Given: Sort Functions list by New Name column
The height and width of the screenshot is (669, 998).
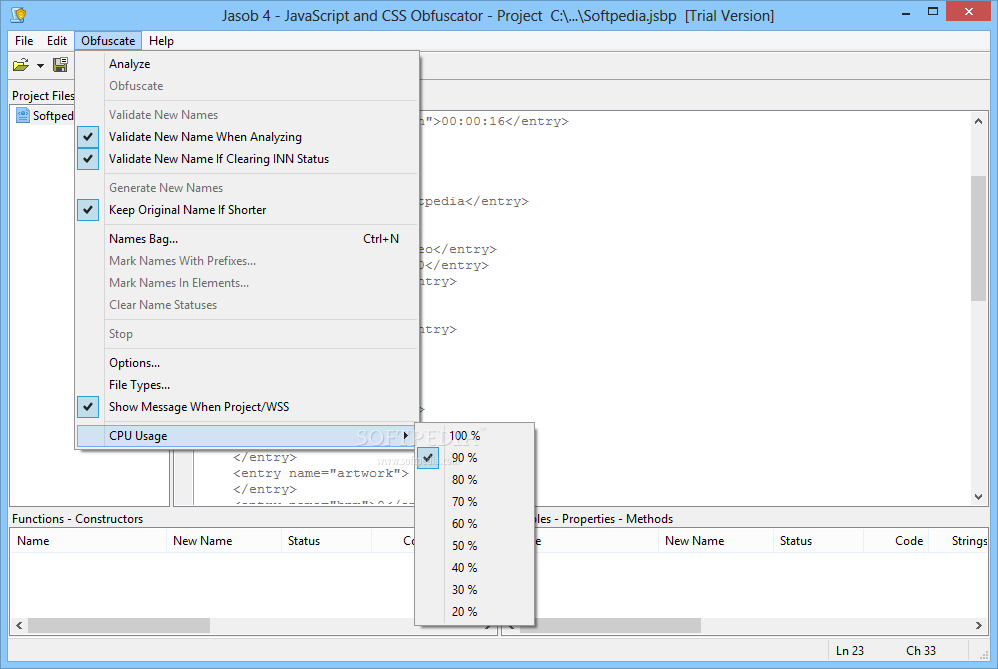Looking at the screenshot, I should click(223, 540).
